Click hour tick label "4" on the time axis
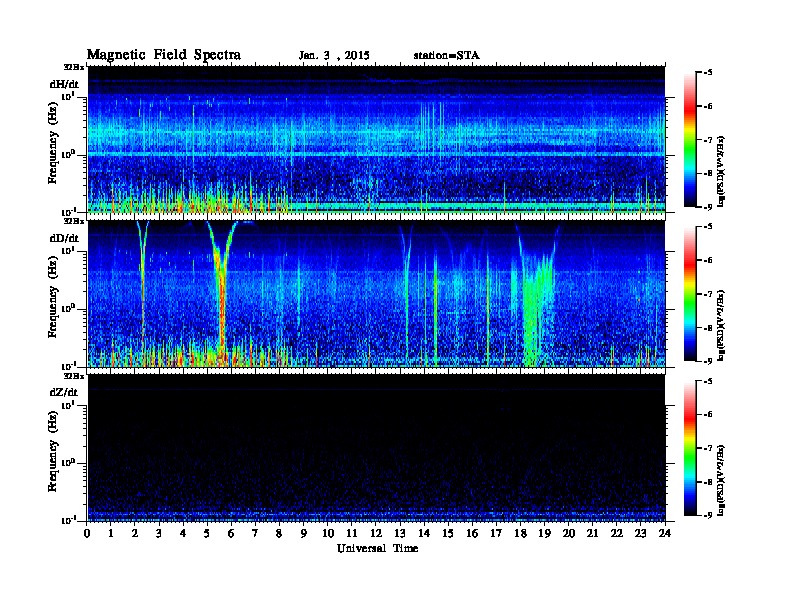792x612 pixels. (x=183, y=533)
